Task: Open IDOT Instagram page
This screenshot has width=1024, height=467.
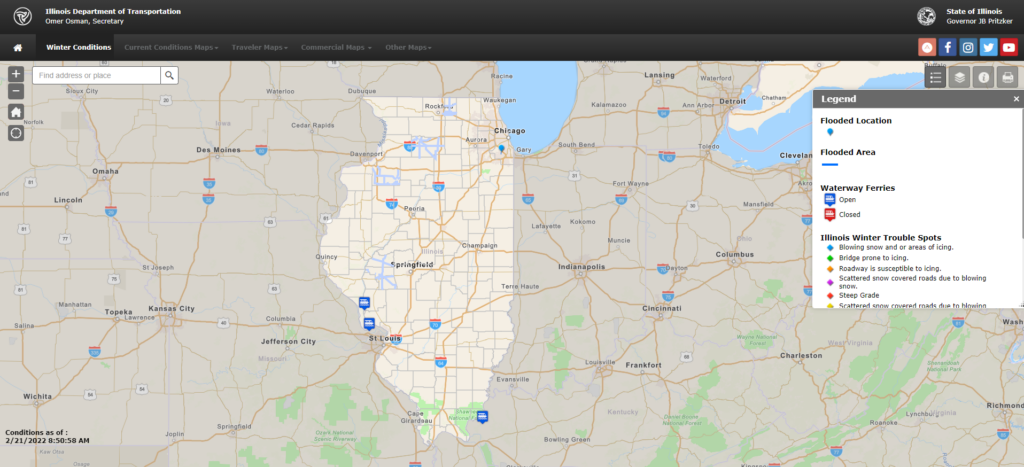Action: pyautogui.click(x=968, y=47)
